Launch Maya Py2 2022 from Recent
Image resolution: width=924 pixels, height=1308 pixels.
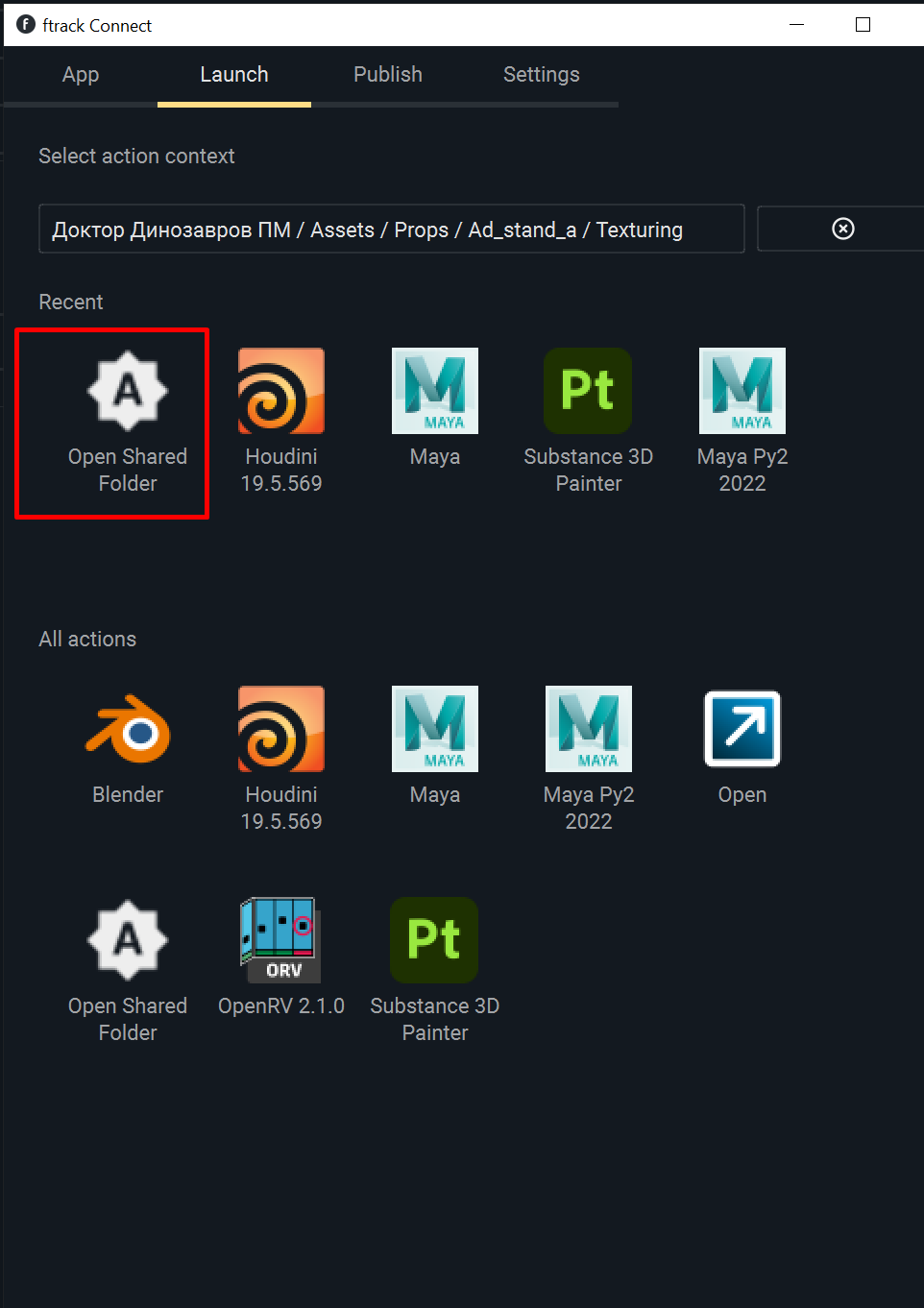click(742, 423)
